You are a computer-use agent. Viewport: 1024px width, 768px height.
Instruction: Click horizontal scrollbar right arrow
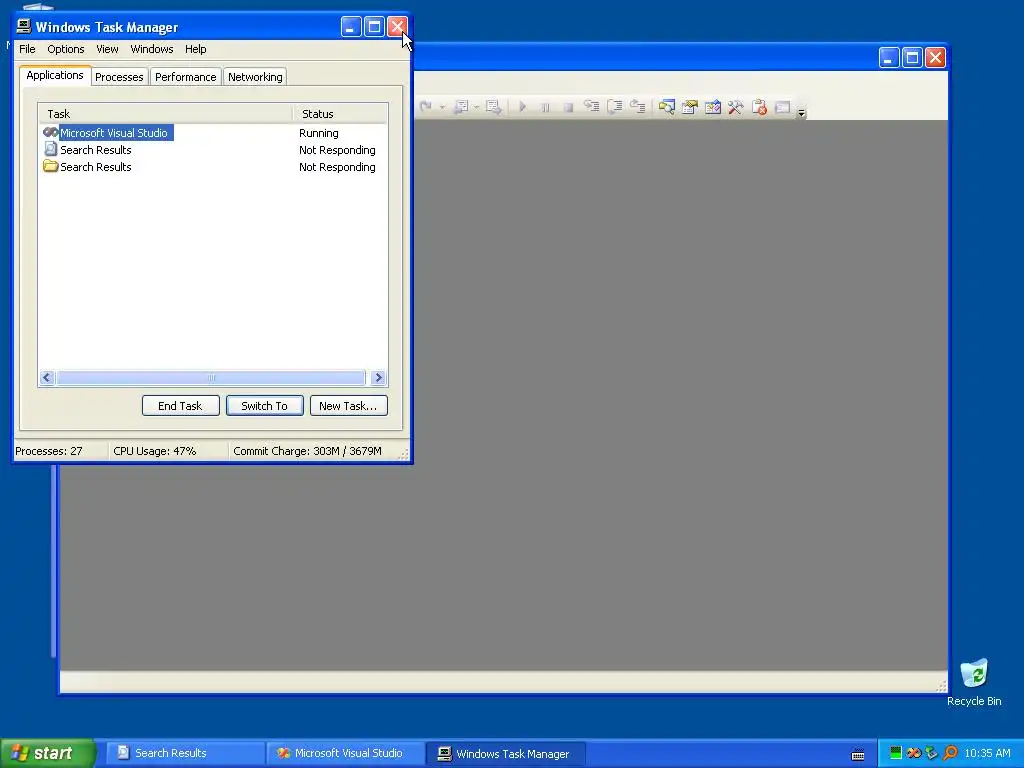pyautogui.click(x=378, y=377)
